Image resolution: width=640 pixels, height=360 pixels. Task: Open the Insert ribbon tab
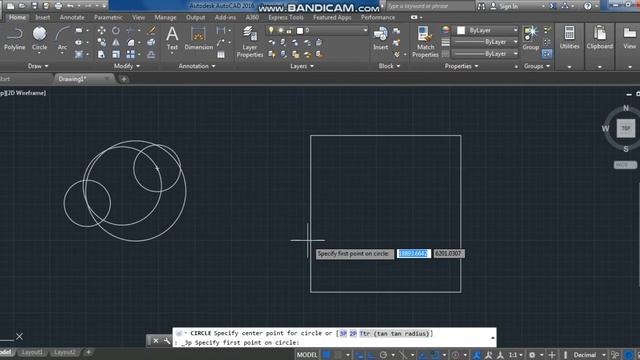[x=42, y=17]
